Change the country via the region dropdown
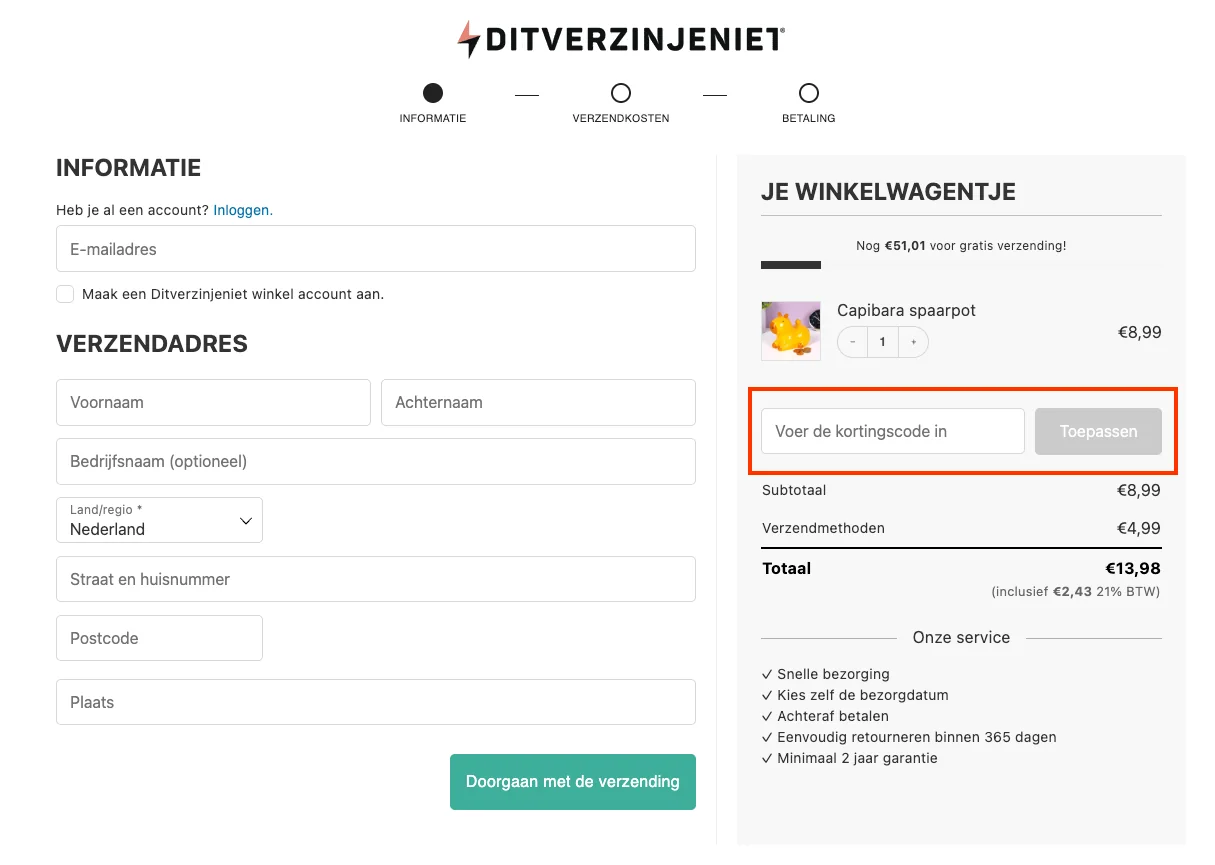This screenshot has height=865, width=1215. click(159, 520)
